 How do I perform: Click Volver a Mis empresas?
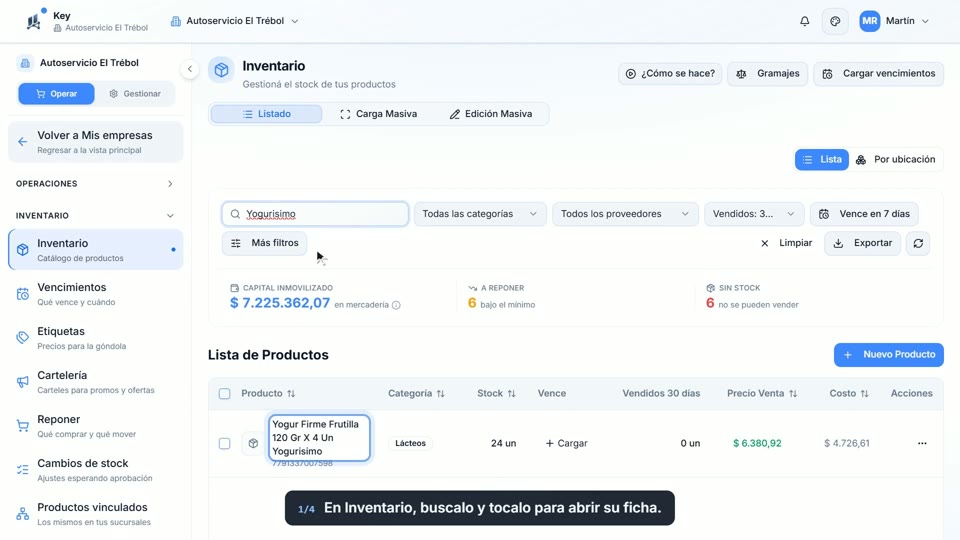96,142
